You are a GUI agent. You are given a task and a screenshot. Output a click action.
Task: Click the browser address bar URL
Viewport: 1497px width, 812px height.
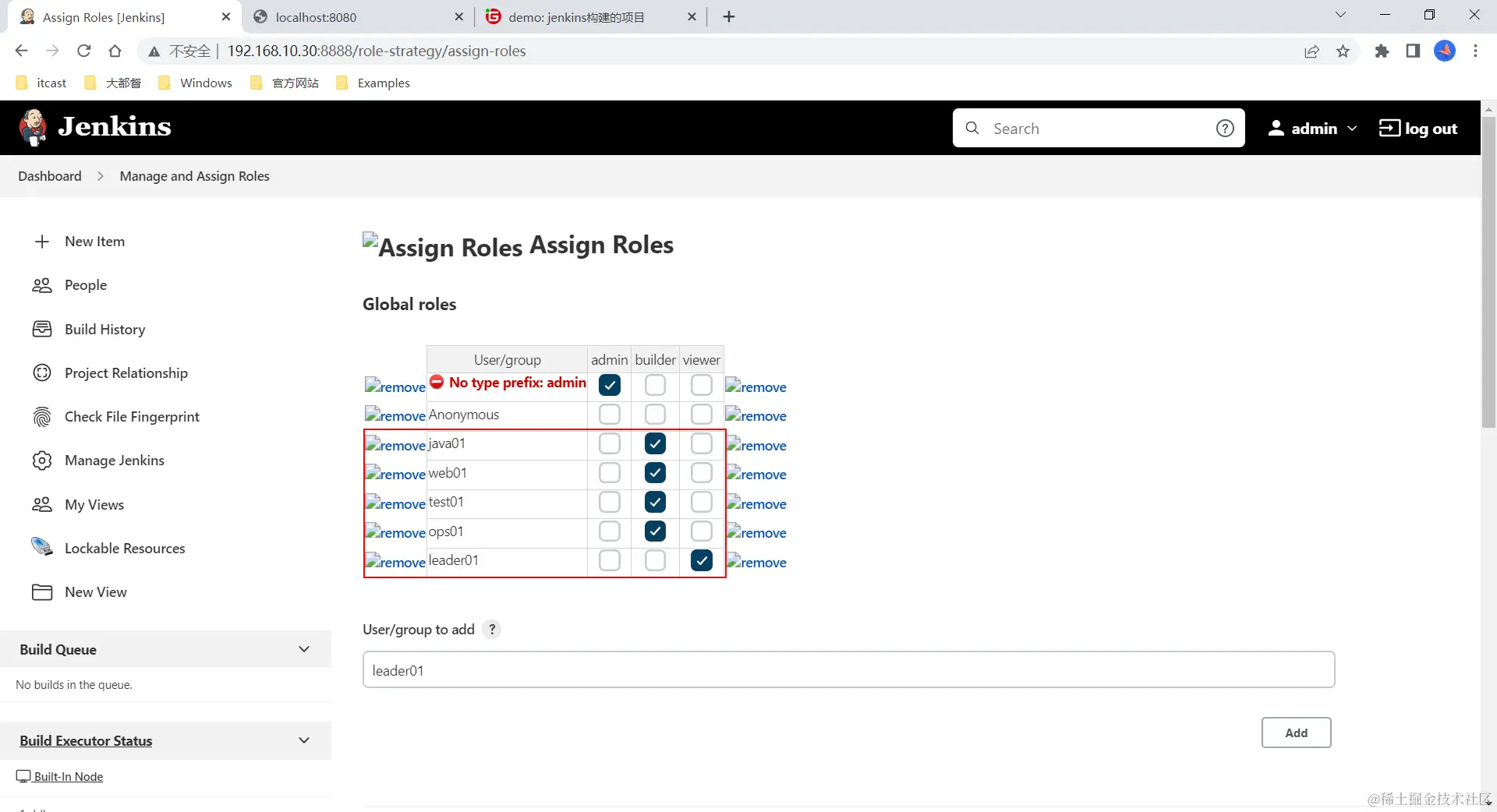pyautogui.click(x=377, y=51)
